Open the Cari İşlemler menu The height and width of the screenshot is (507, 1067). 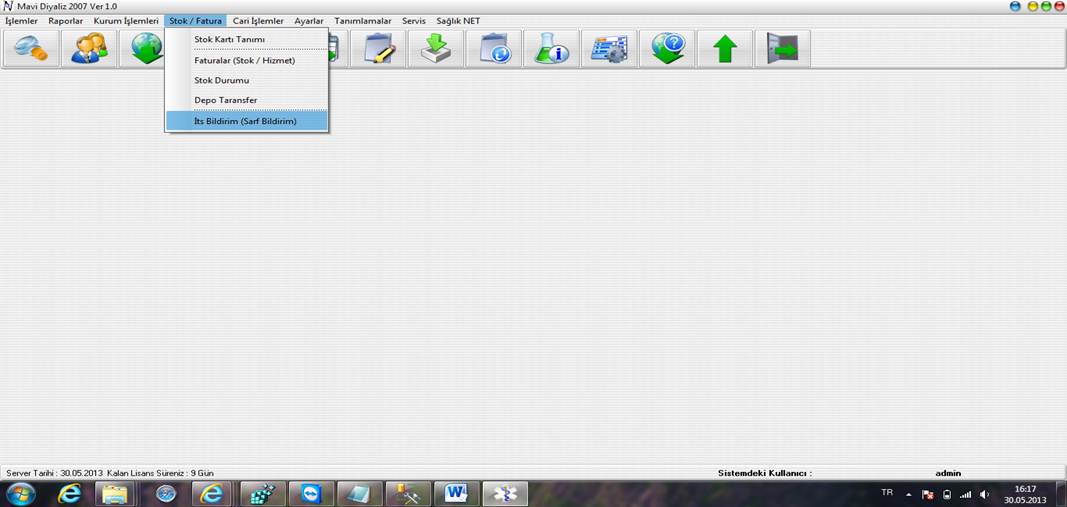(x=258, y=21)
